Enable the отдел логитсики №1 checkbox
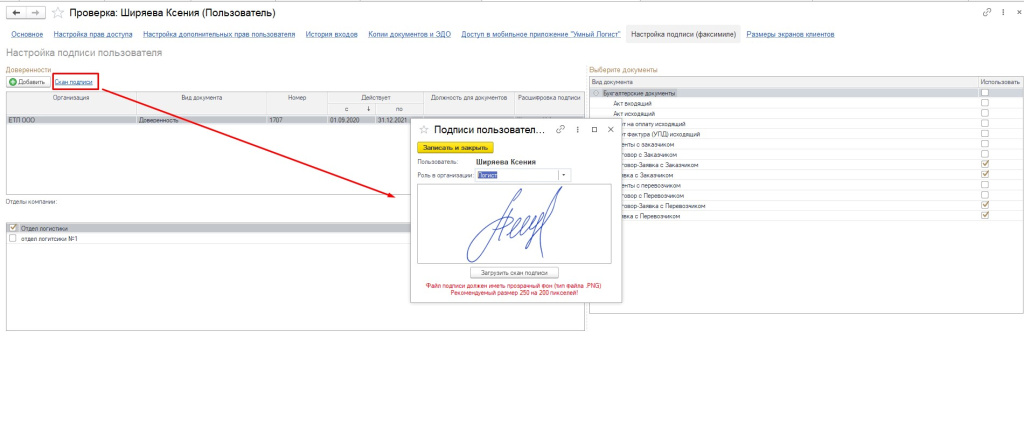 (13, 239)
